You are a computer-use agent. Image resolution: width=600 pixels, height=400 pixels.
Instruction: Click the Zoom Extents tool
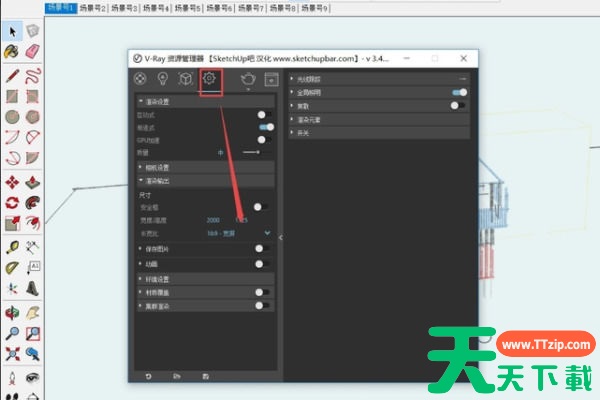point(12,354)
